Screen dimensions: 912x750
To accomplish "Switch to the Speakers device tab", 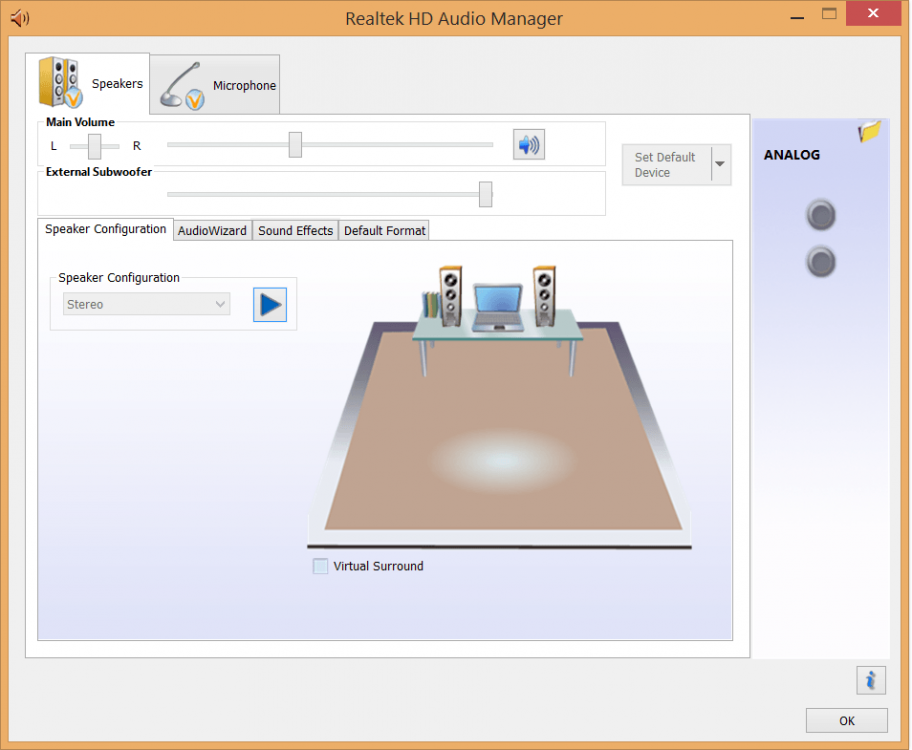I will coord(88,84).
